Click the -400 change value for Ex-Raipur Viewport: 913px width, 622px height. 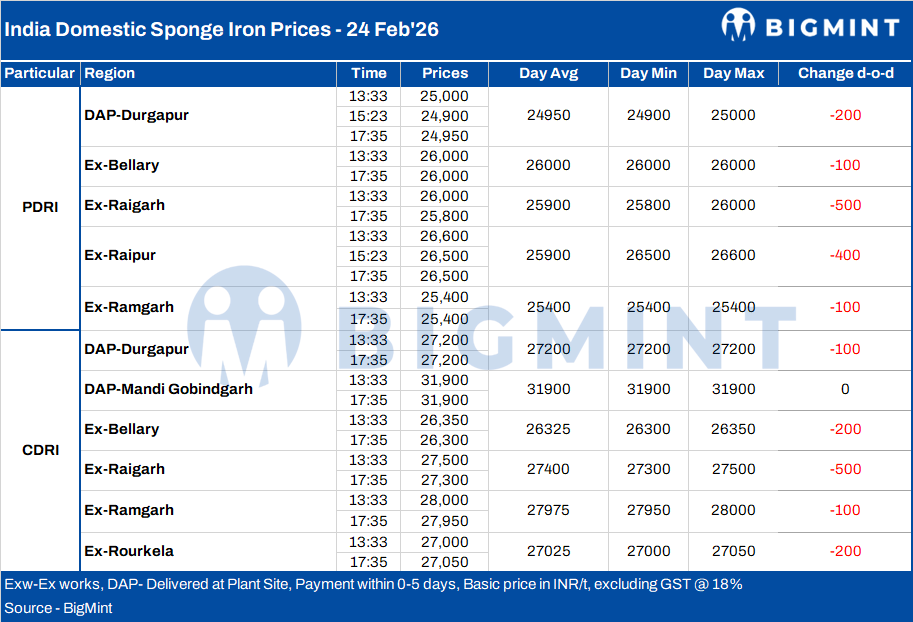(x=845, y=255)
